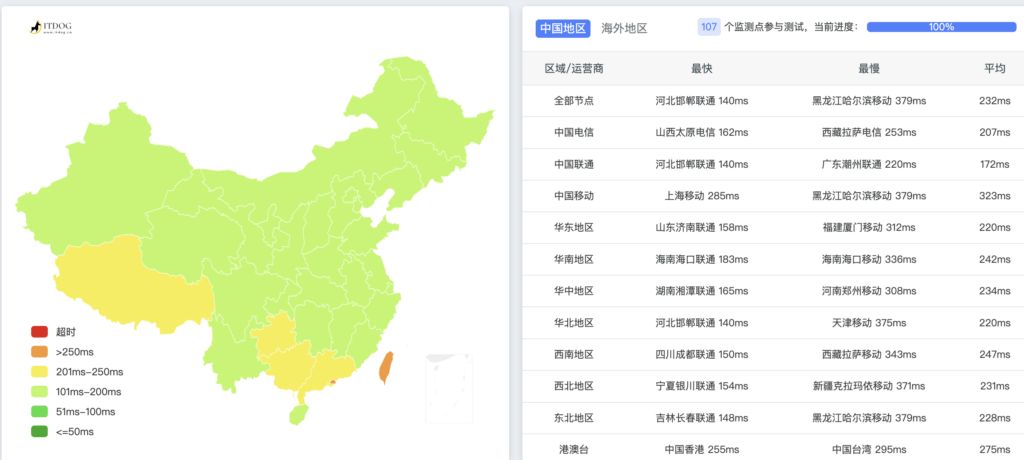Click 山东济南联通 158ms cell
Viewport: 1024px width, 460px height.
pyautogui.click(x=702, y=227)
